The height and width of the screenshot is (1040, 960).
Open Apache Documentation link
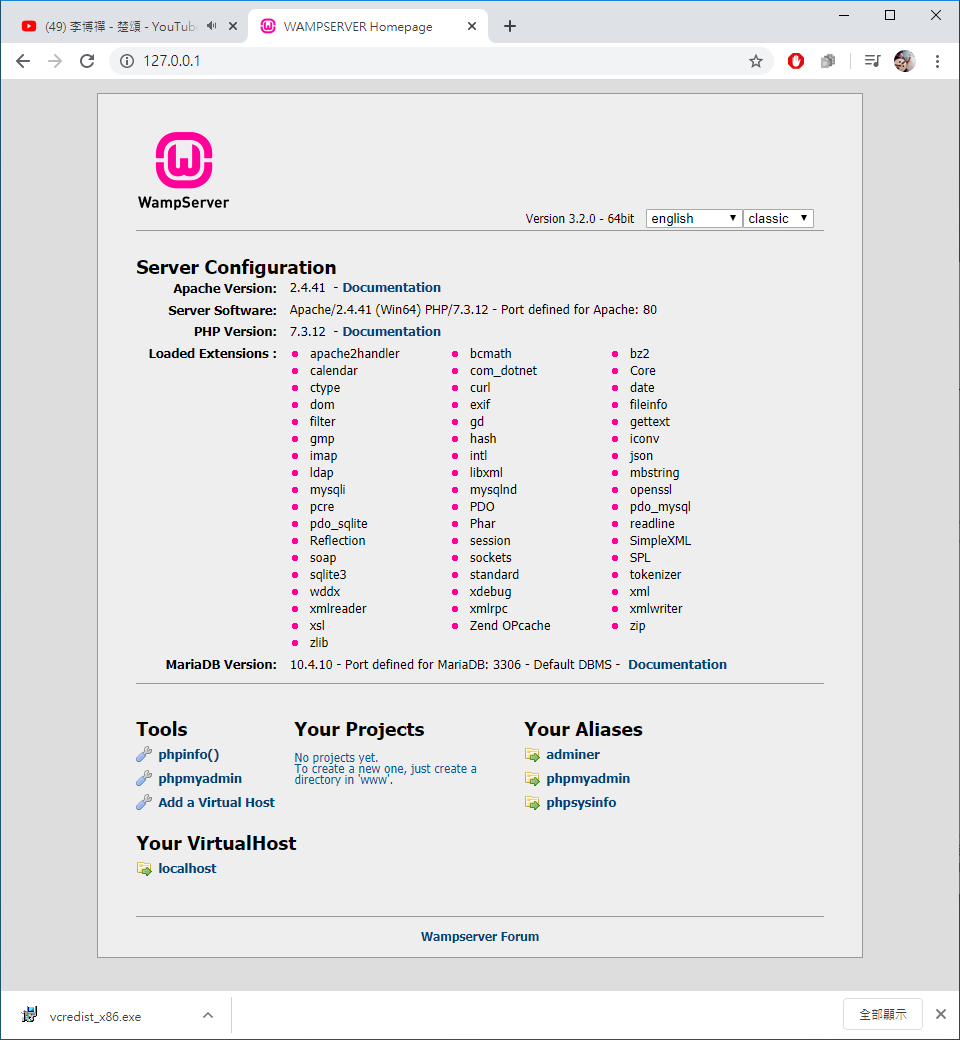(x=391, y=288)
